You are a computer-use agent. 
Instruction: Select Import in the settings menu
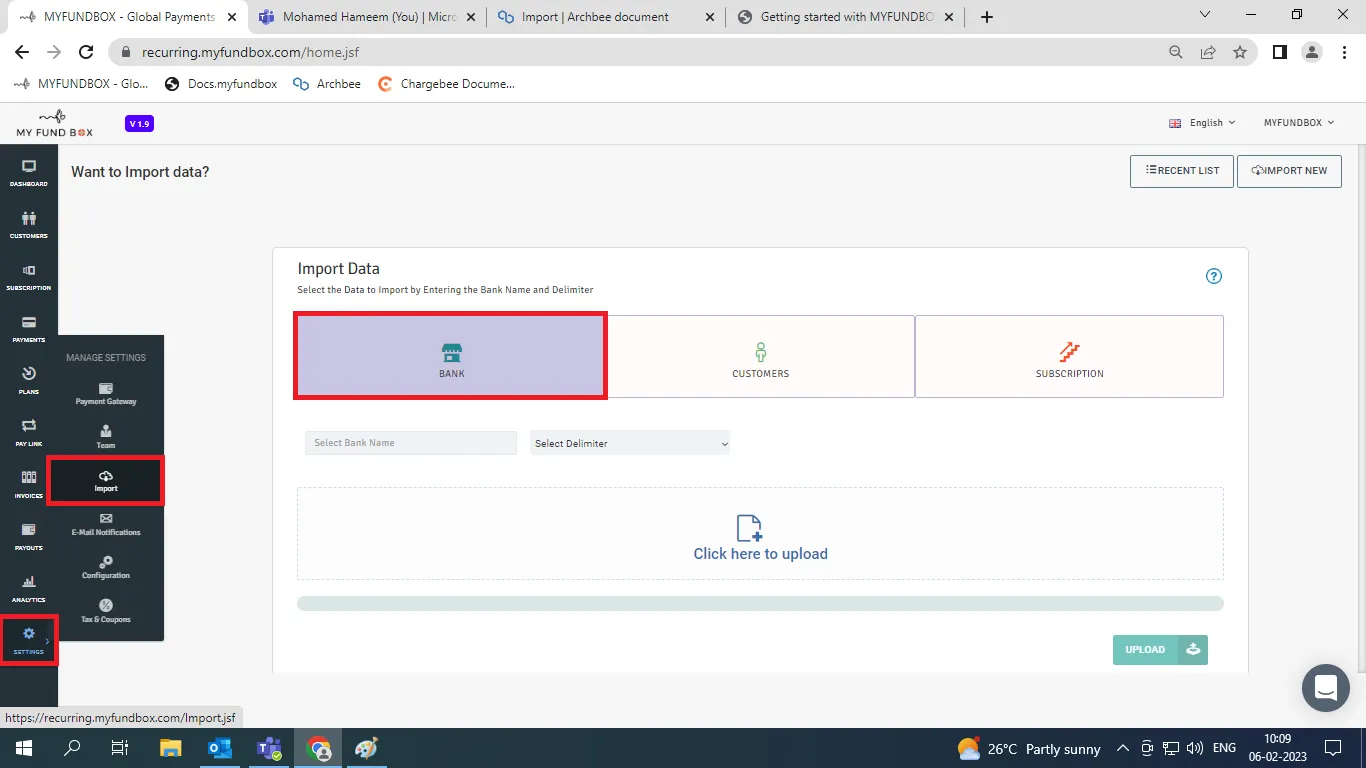tap(106, 481)
